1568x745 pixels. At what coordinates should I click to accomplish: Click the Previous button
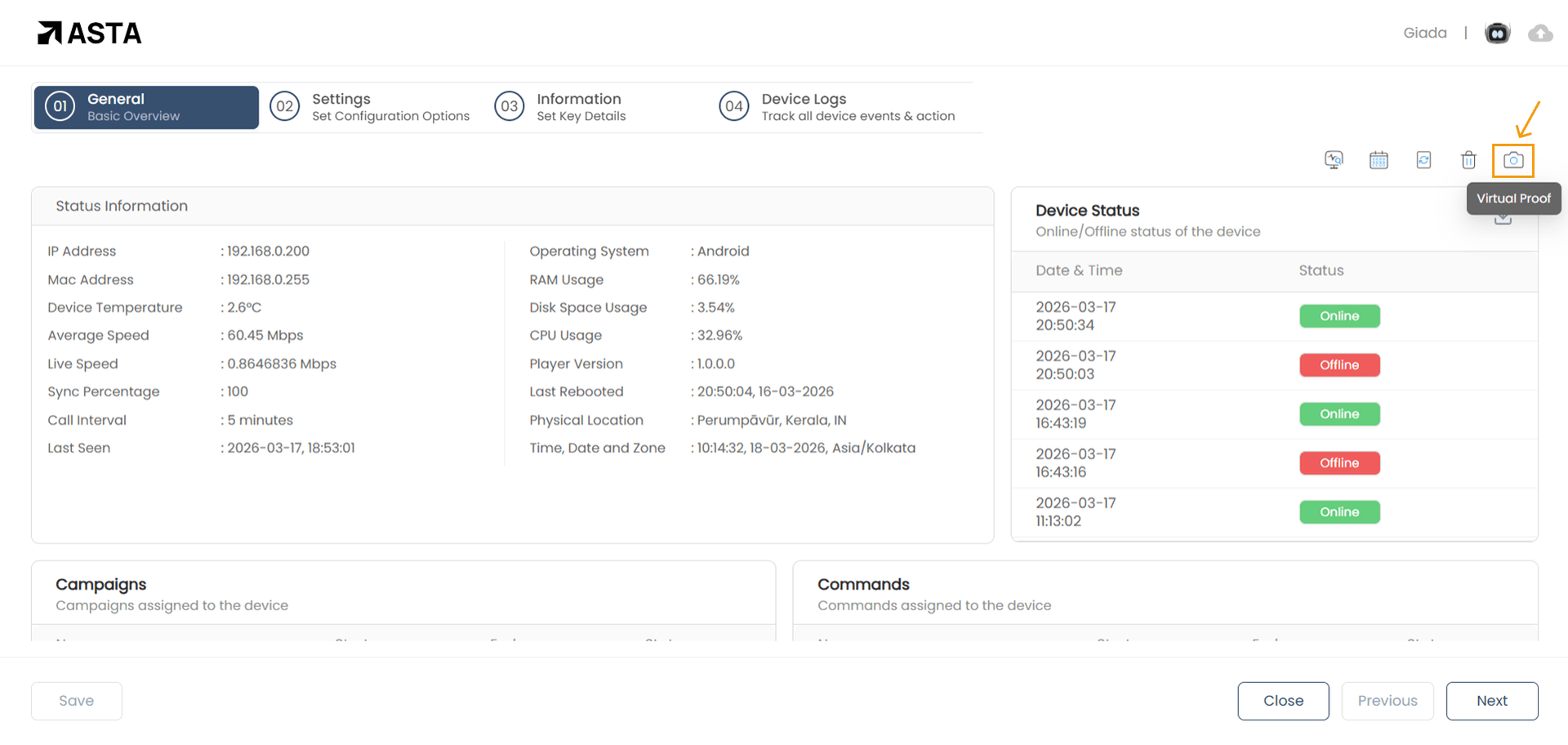tap(1387, 701)
